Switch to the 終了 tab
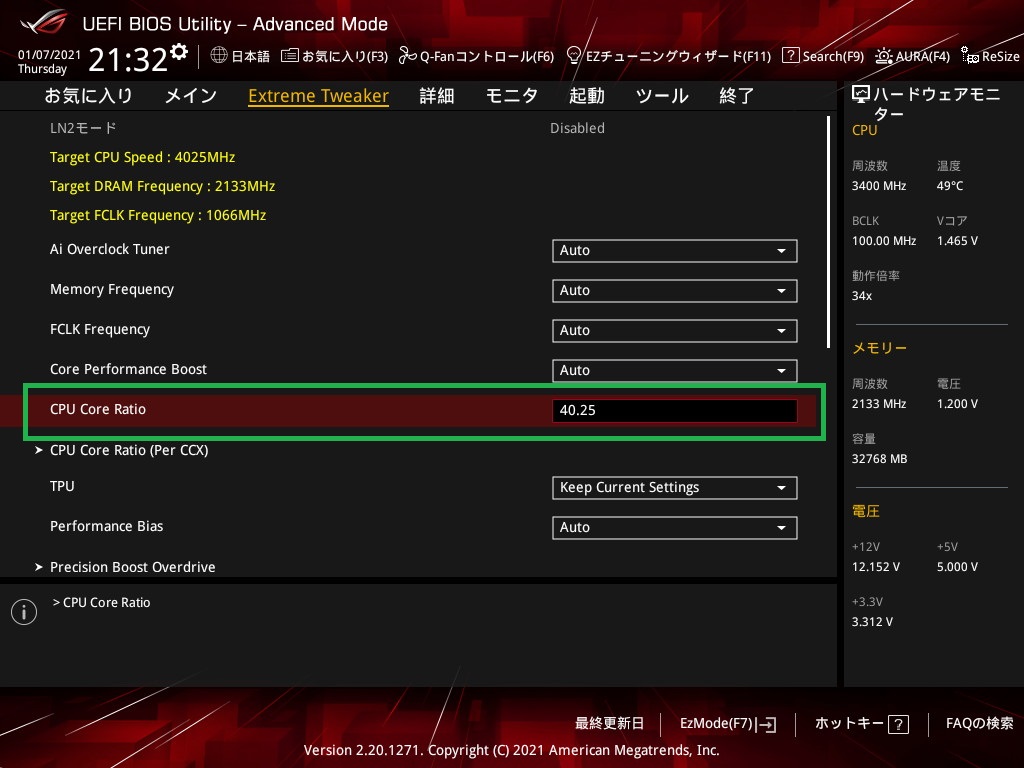This screenshot has width=1024, height=768. click(x=737, y=96)
